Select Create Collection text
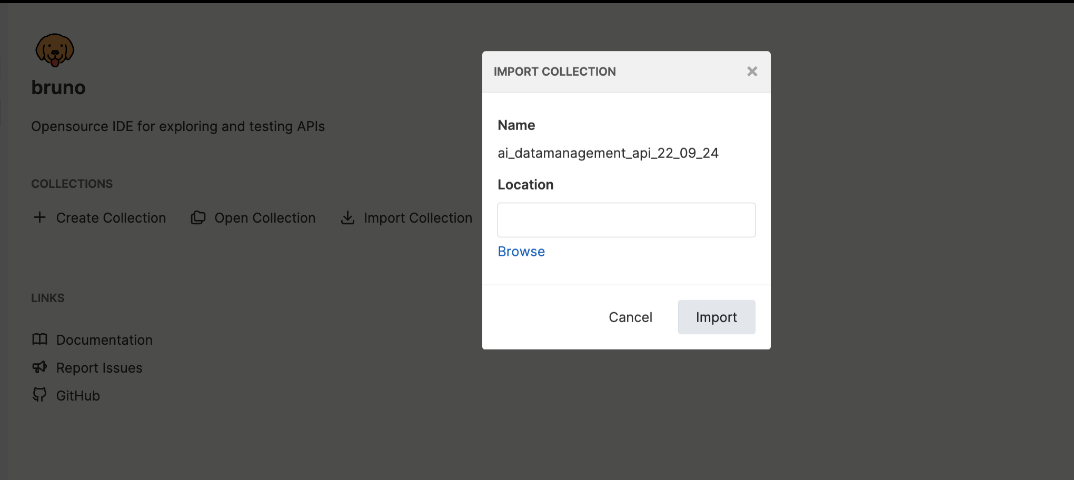Viewport: 1074px width, 480px height. [111, 218]
